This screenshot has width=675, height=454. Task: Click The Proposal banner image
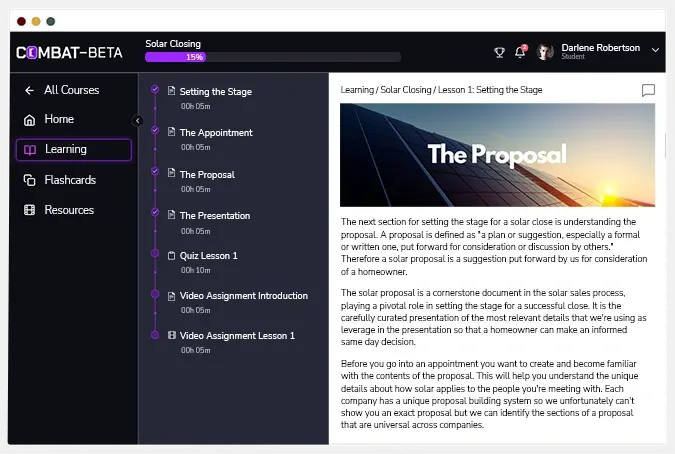[x=497, y=155]
